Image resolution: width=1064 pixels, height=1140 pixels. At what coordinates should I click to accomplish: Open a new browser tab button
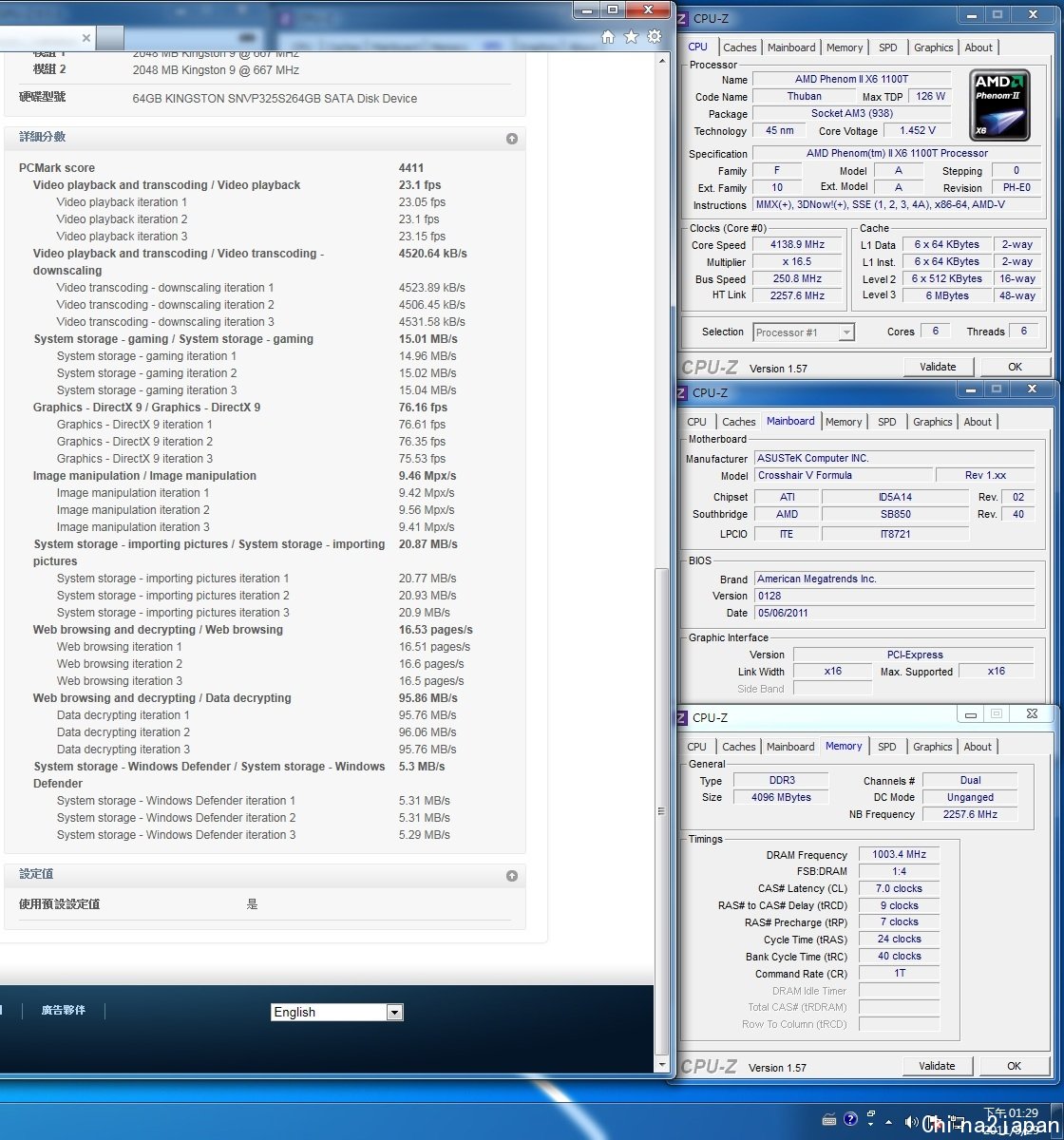109,38
